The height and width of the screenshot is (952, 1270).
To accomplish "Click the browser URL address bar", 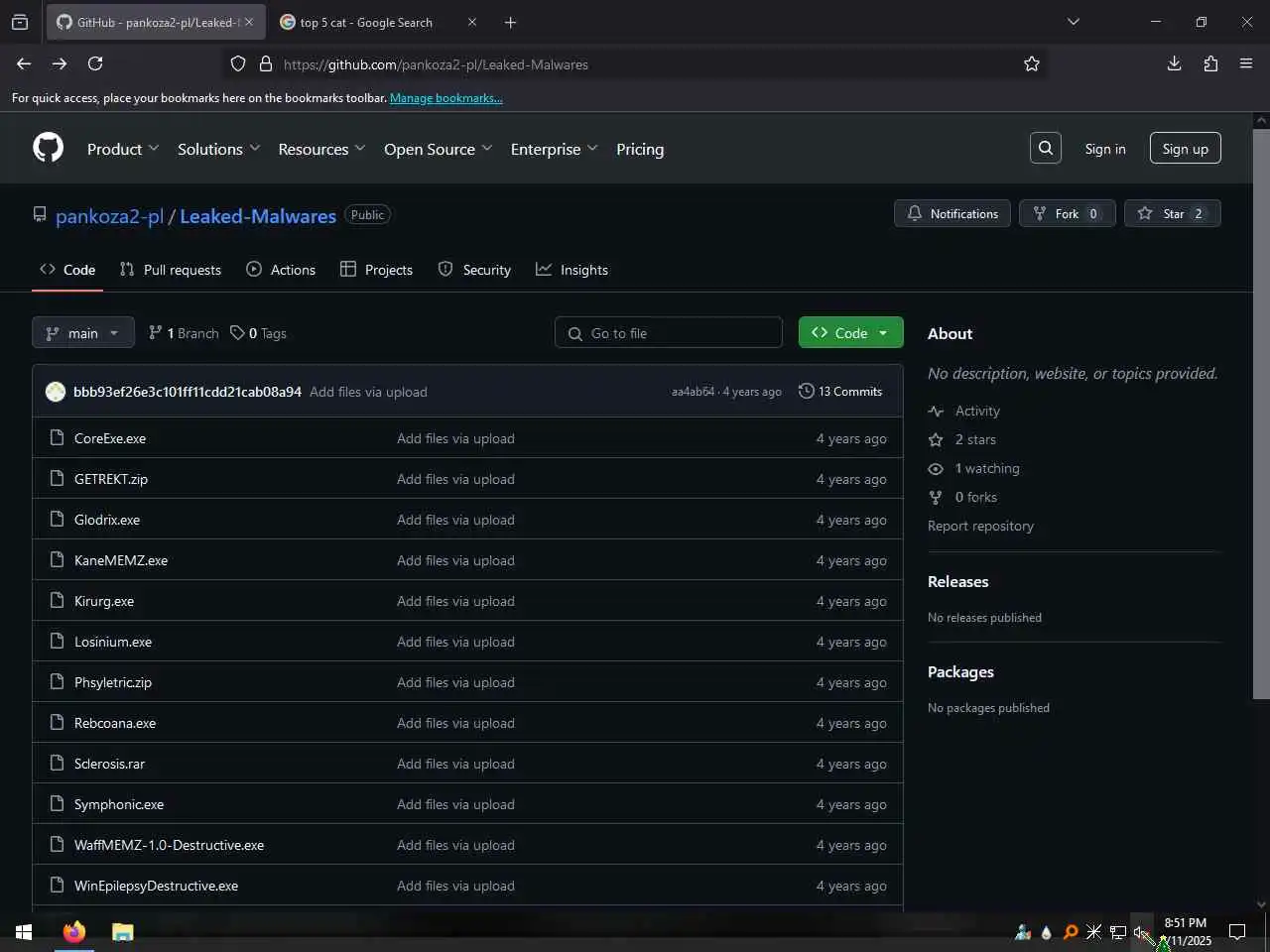I will tap(635, 63).
